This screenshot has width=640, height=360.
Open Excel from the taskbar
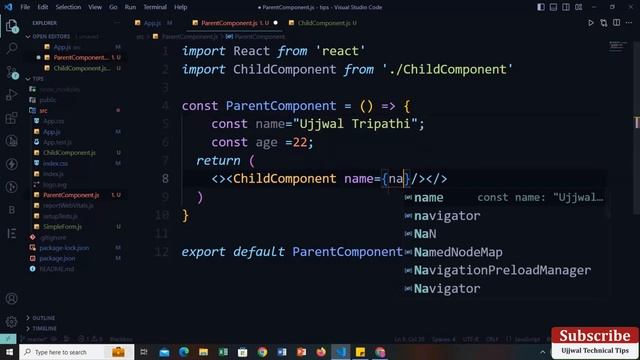(x=223, y=352)
